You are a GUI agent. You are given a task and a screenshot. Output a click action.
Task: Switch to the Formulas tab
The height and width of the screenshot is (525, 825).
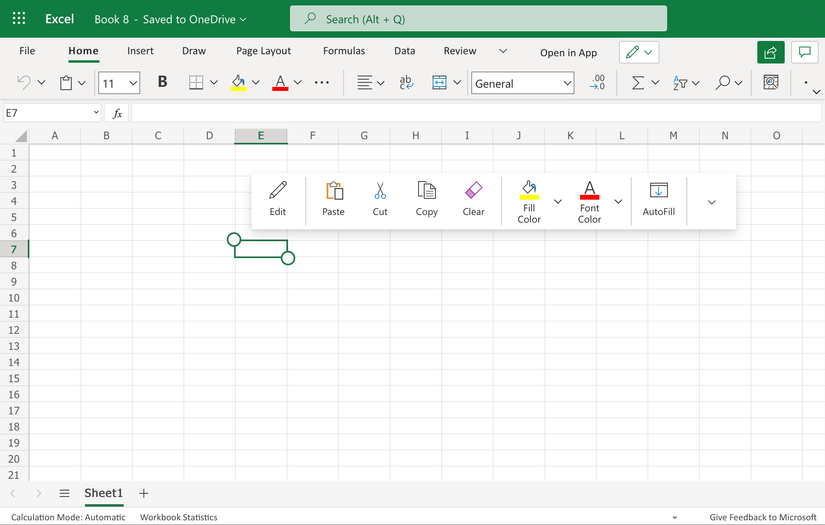pyautogui.click(x=344, y=51)
